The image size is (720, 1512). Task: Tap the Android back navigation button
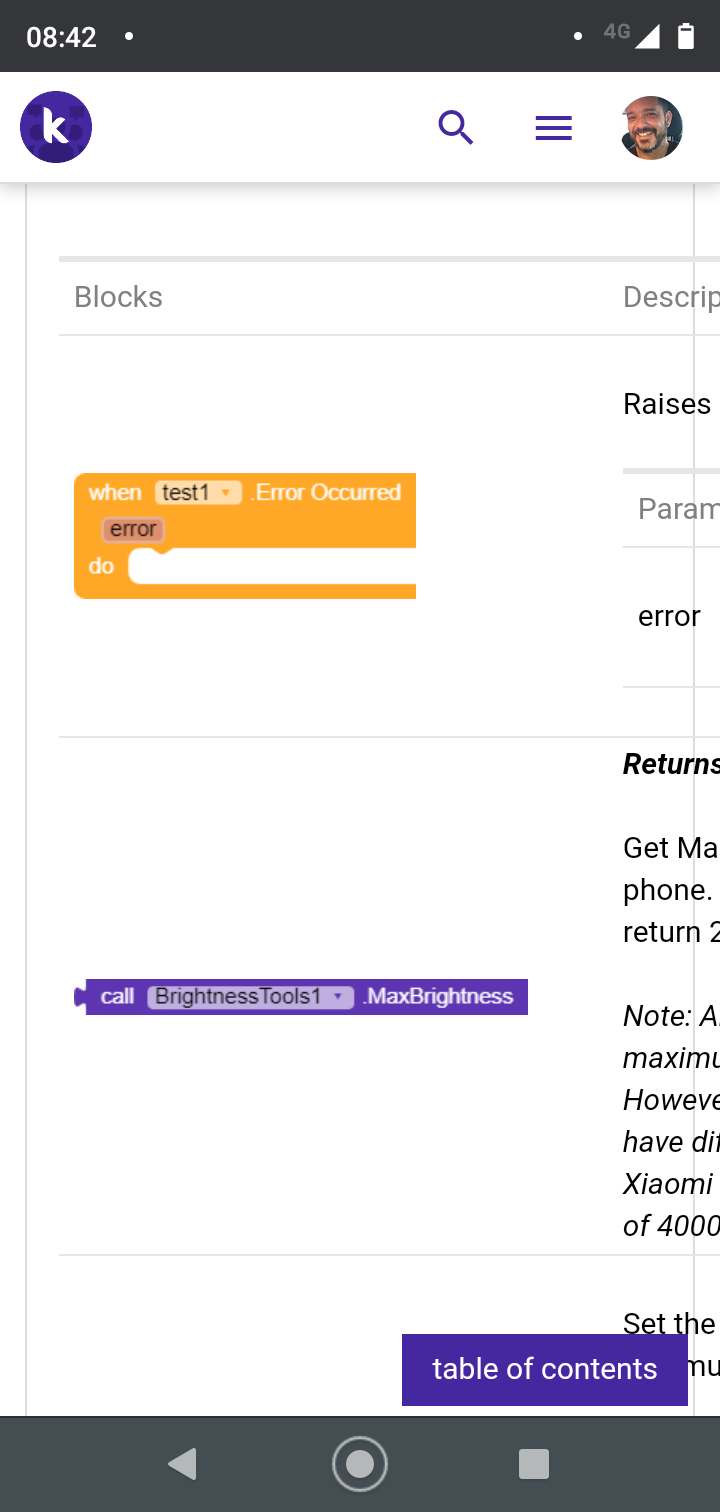[182, 1464]
